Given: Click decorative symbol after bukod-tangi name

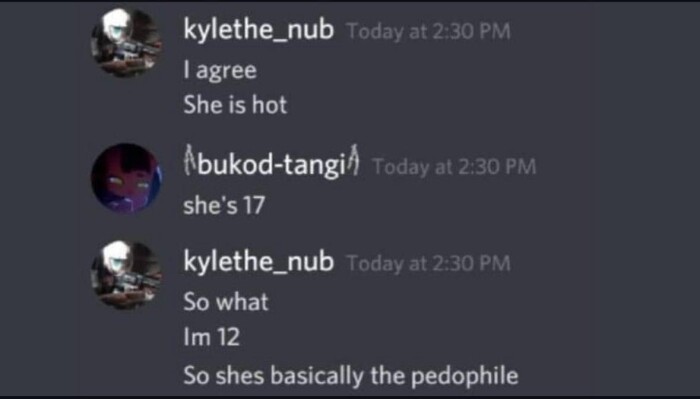Looking at the screenshot, I should pyautogui.click(x=353, y=159).
